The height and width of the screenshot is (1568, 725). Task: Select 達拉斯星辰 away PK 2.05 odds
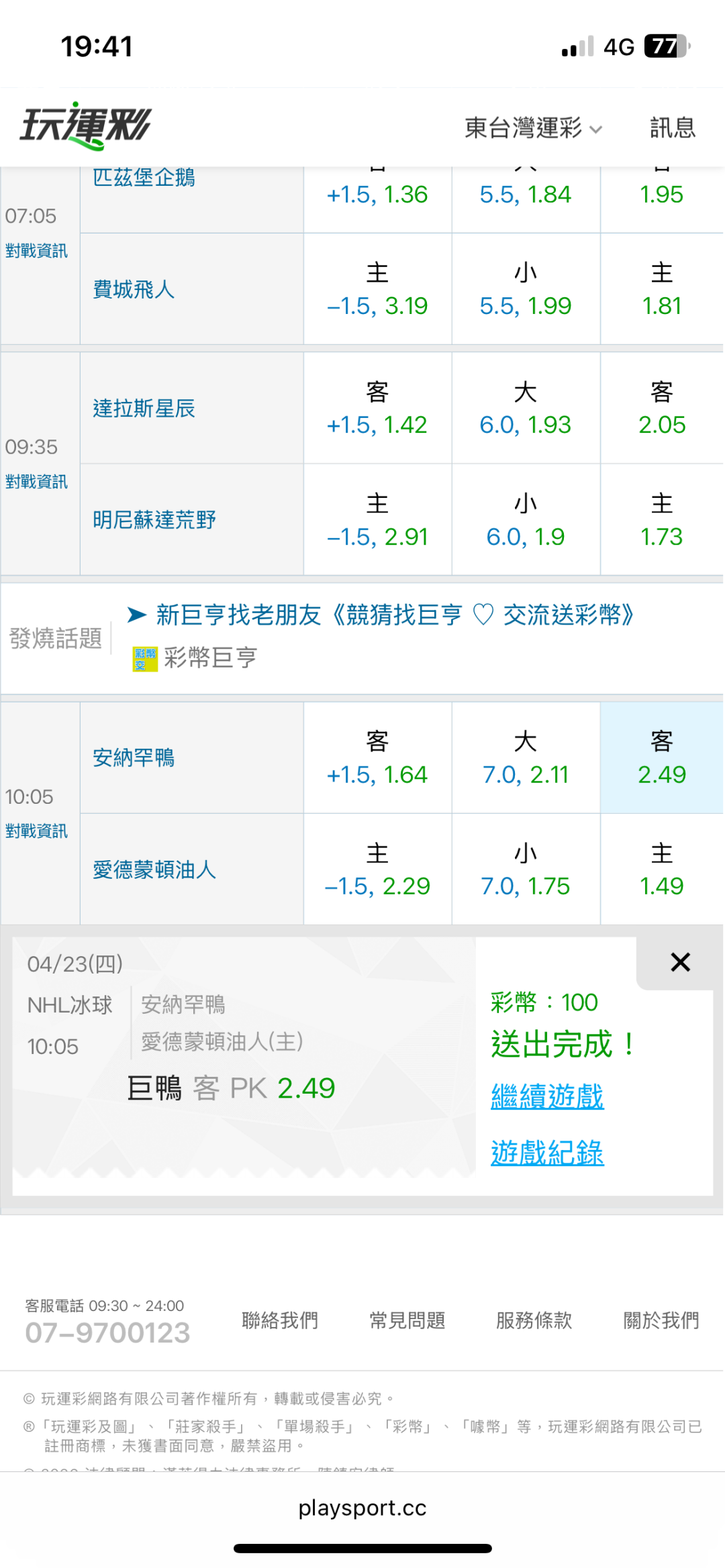[661, 408]
